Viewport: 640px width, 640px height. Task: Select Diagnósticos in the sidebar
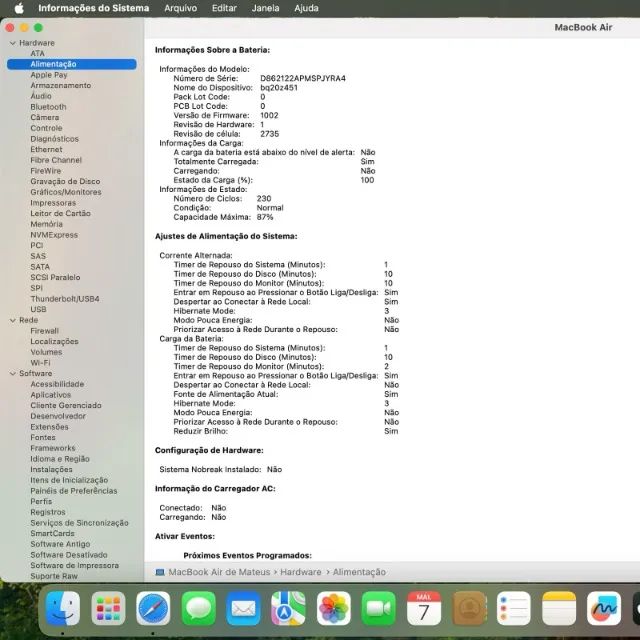coord(54,139)
